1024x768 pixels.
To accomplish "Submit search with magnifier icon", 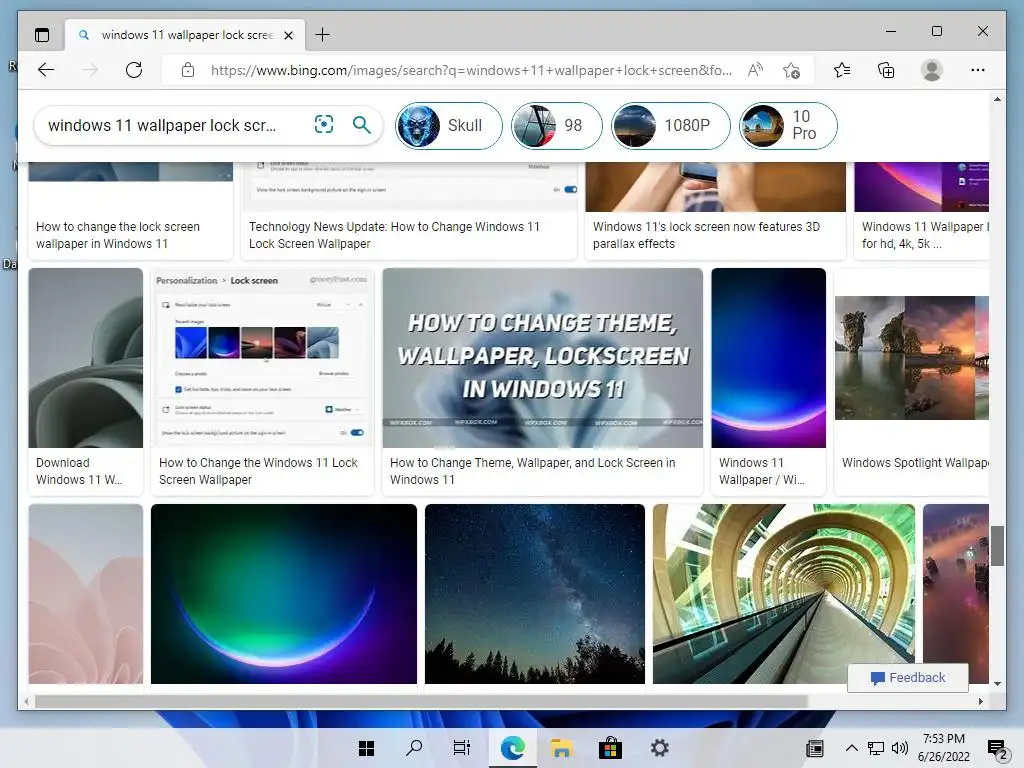I will pyautogui.click(x=362, y=124).
